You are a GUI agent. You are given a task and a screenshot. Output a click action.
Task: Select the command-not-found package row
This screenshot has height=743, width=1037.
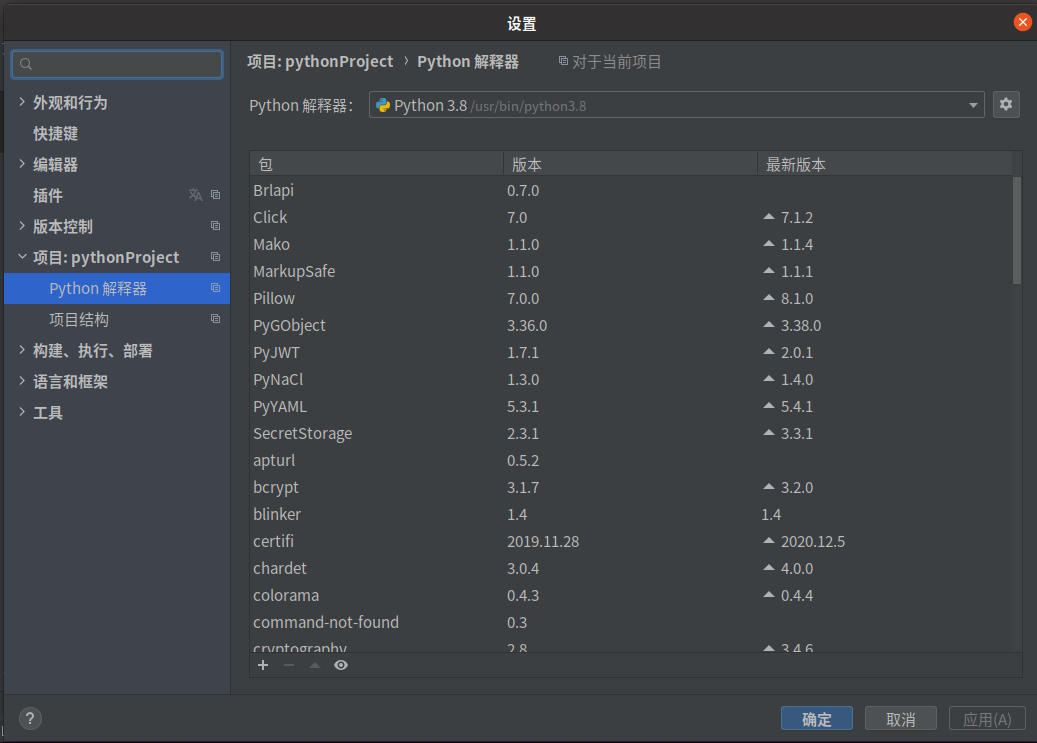point(631,623)
